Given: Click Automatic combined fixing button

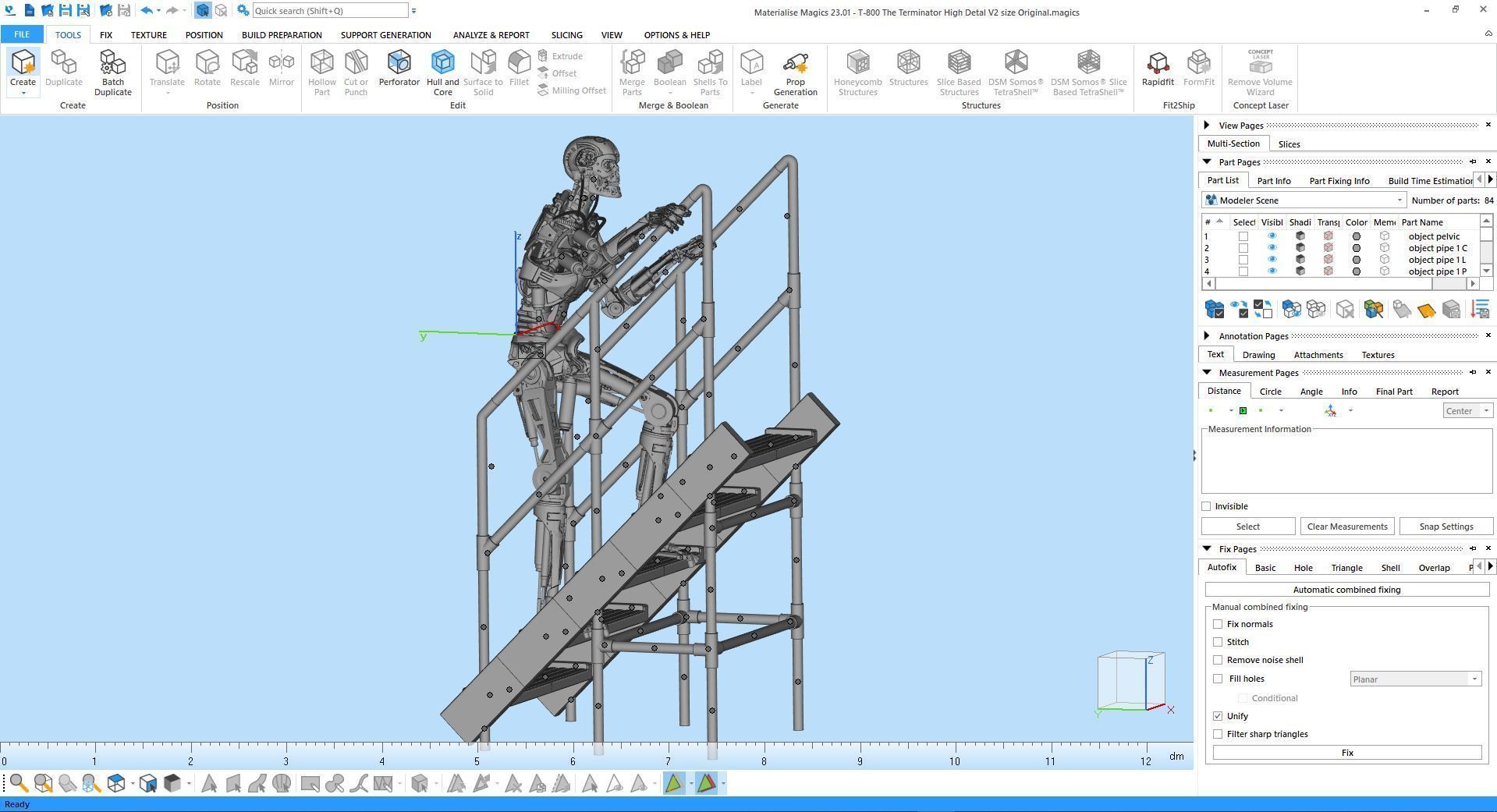Looking at the screenshot, I should [x=1346, y=590].
